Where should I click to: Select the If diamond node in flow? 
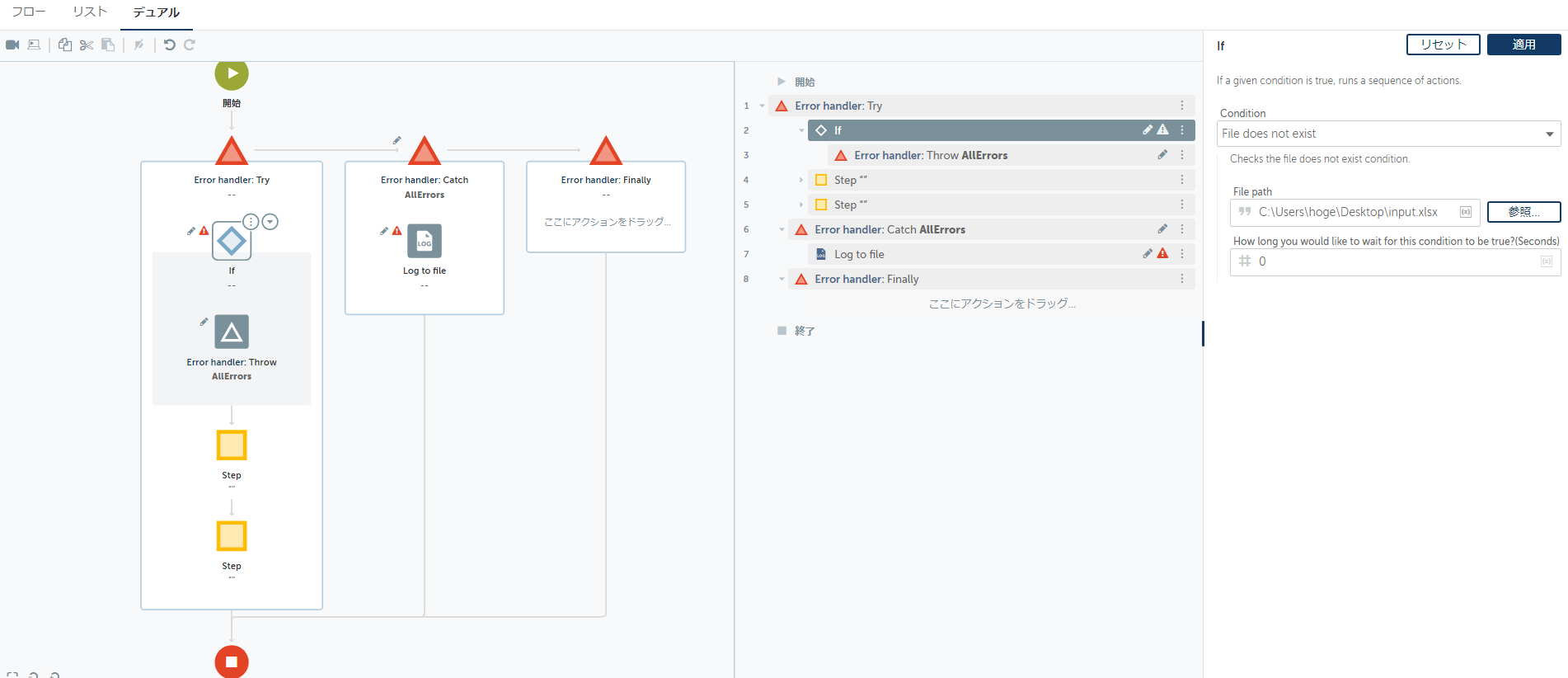click(x=232, y=241)
